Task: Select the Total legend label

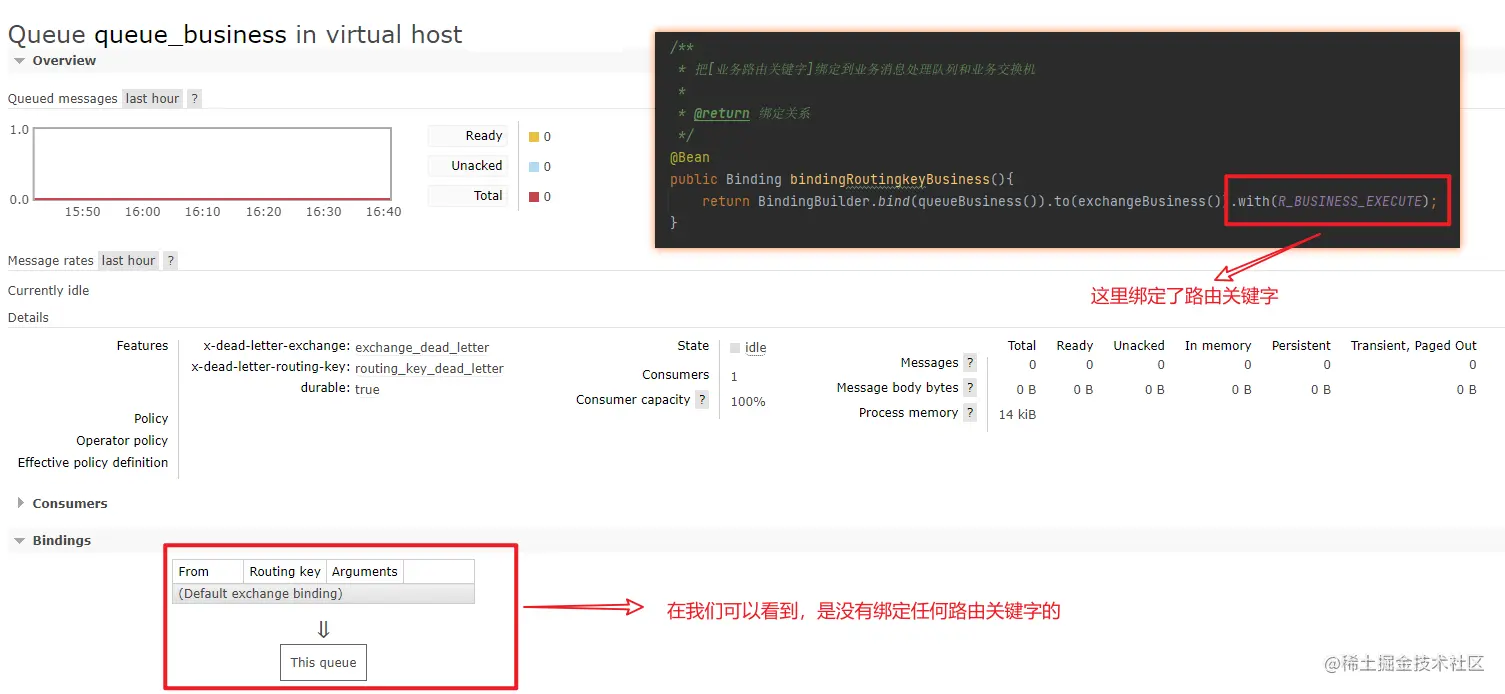Action: point(467,196)
